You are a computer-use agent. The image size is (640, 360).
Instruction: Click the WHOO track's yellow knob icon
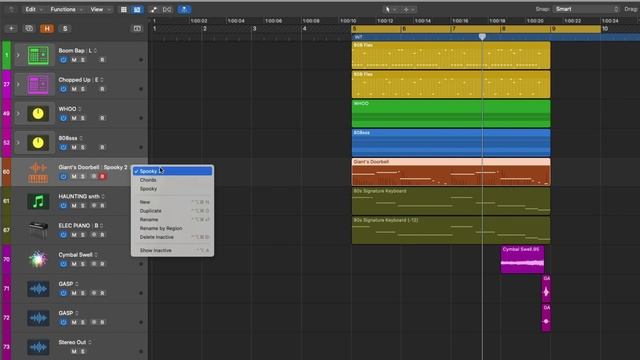(x=38, y=113)
